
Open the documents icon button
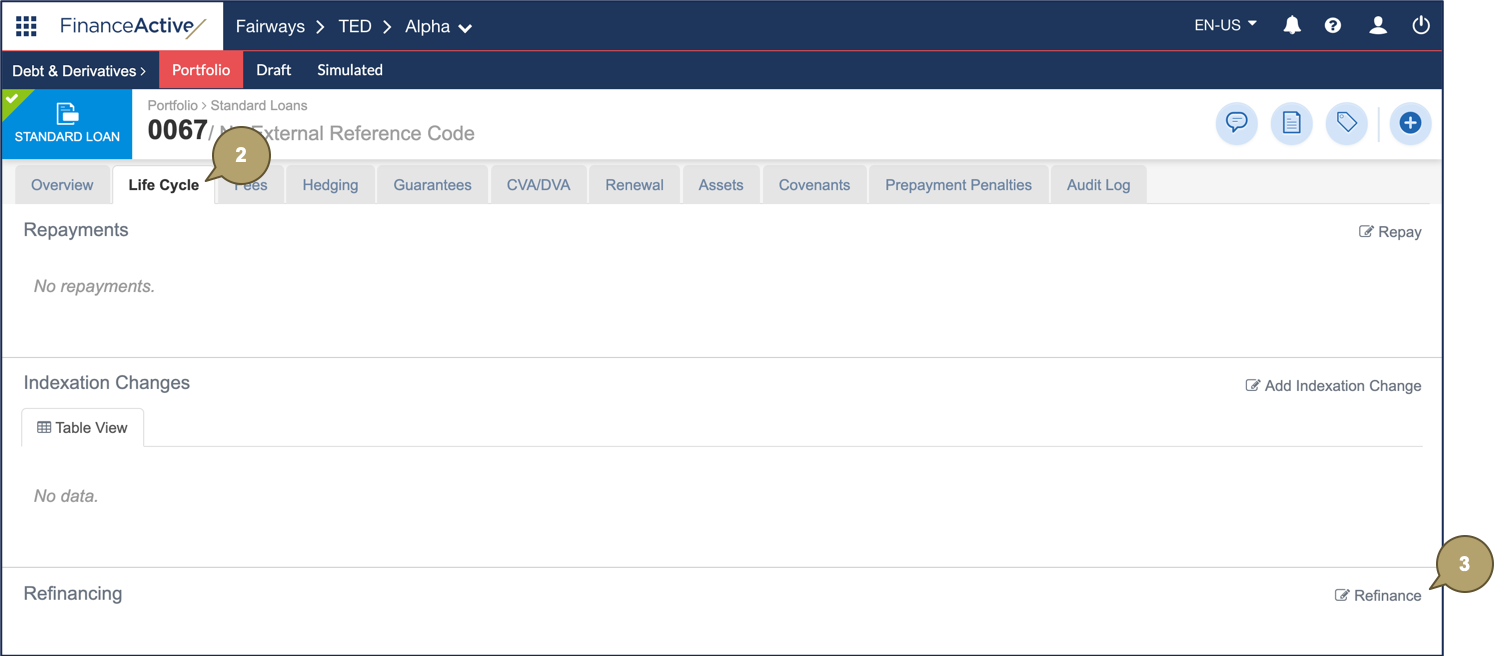[1292, 123]
